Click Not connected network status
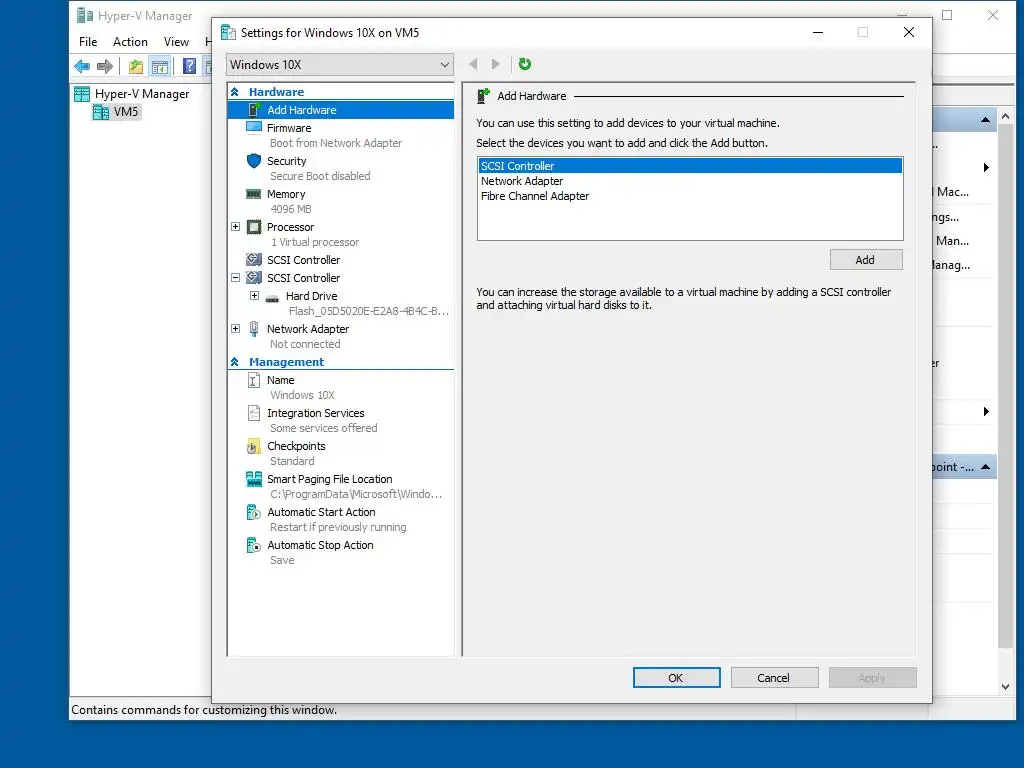The width and height of the screenshot is (1024, 768). coord(305,344)
